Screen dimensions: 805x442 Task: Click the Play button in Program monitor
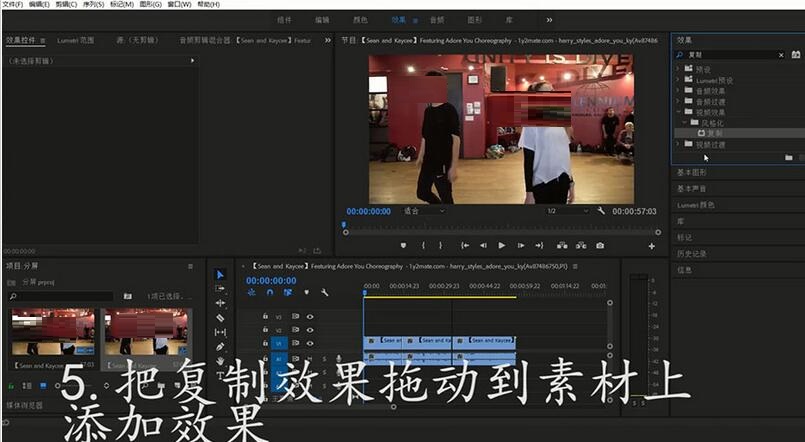pyautogui.click(x=502, y=245)
